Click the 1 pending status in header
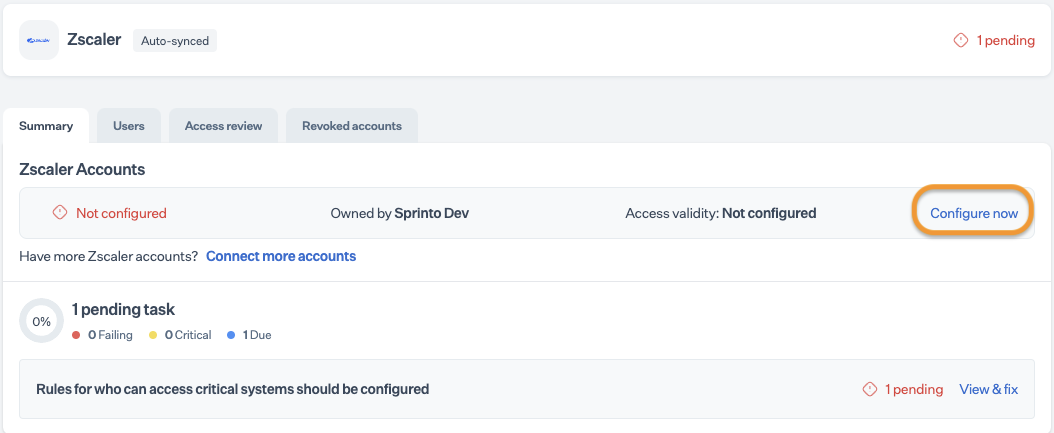This screenshot has height=433, width=1054. click(1004, 41)
